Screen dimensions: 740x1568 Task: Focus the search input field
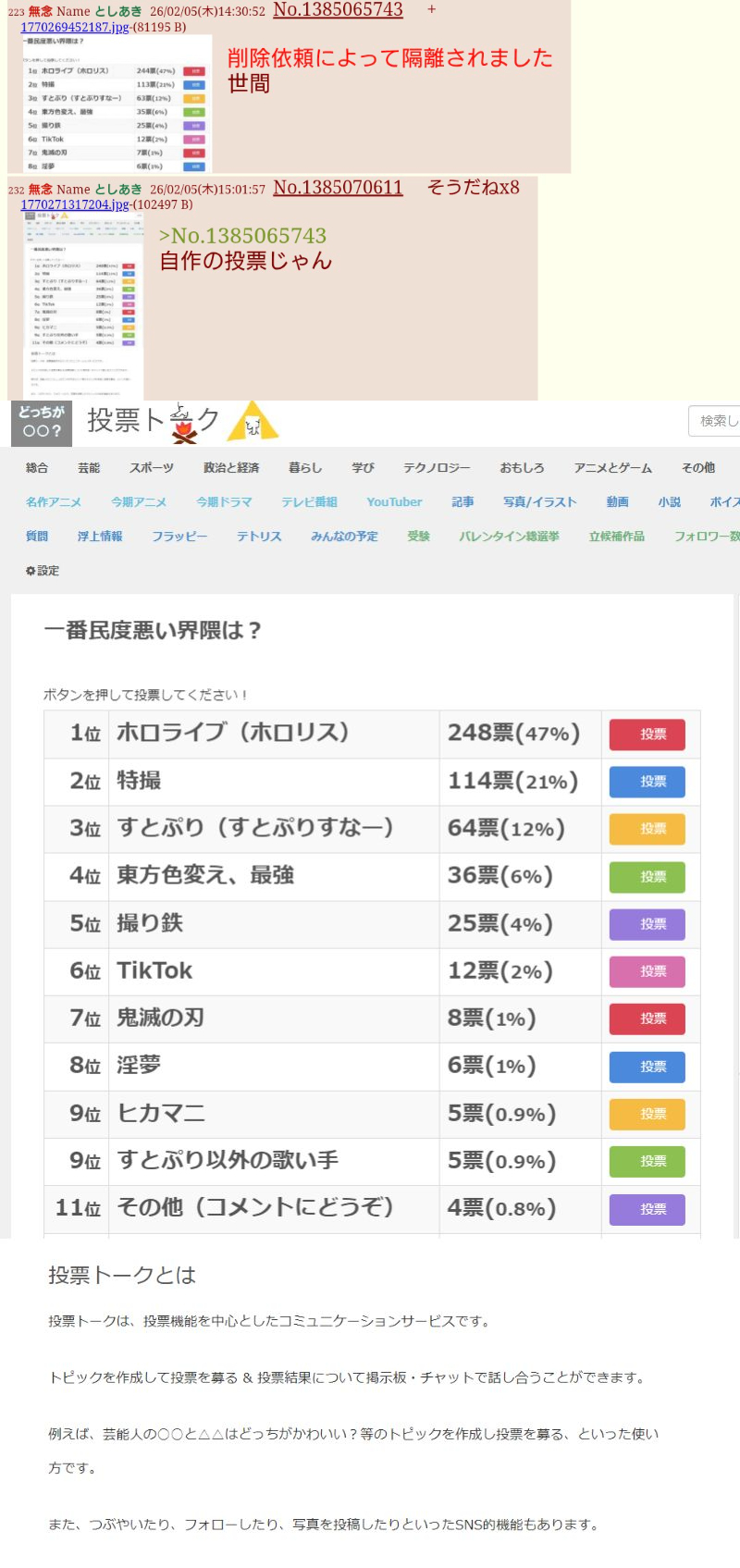(717, 421)
